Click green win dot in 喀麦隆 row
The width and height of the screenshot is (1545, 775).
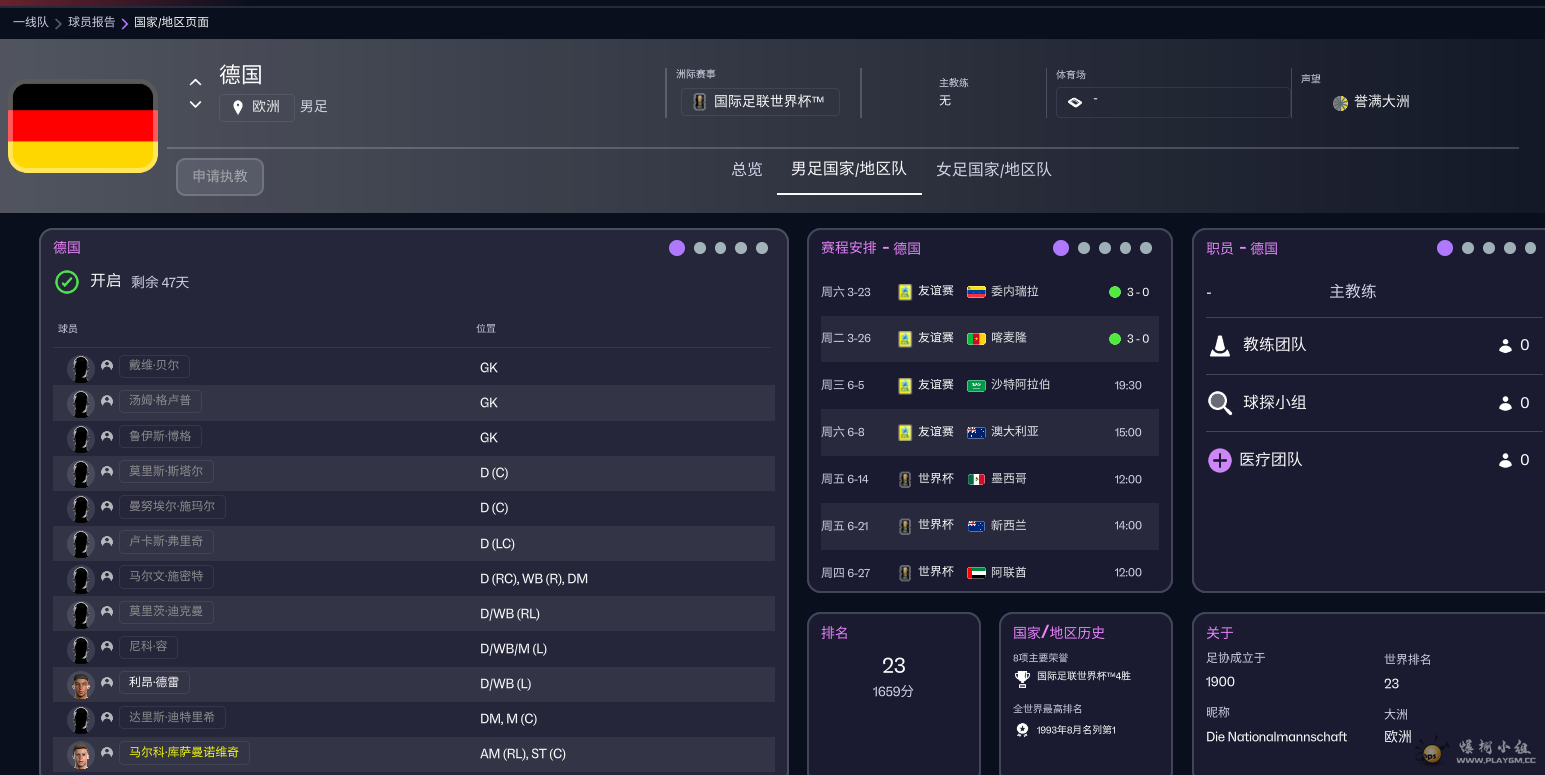pos(1115,339)
